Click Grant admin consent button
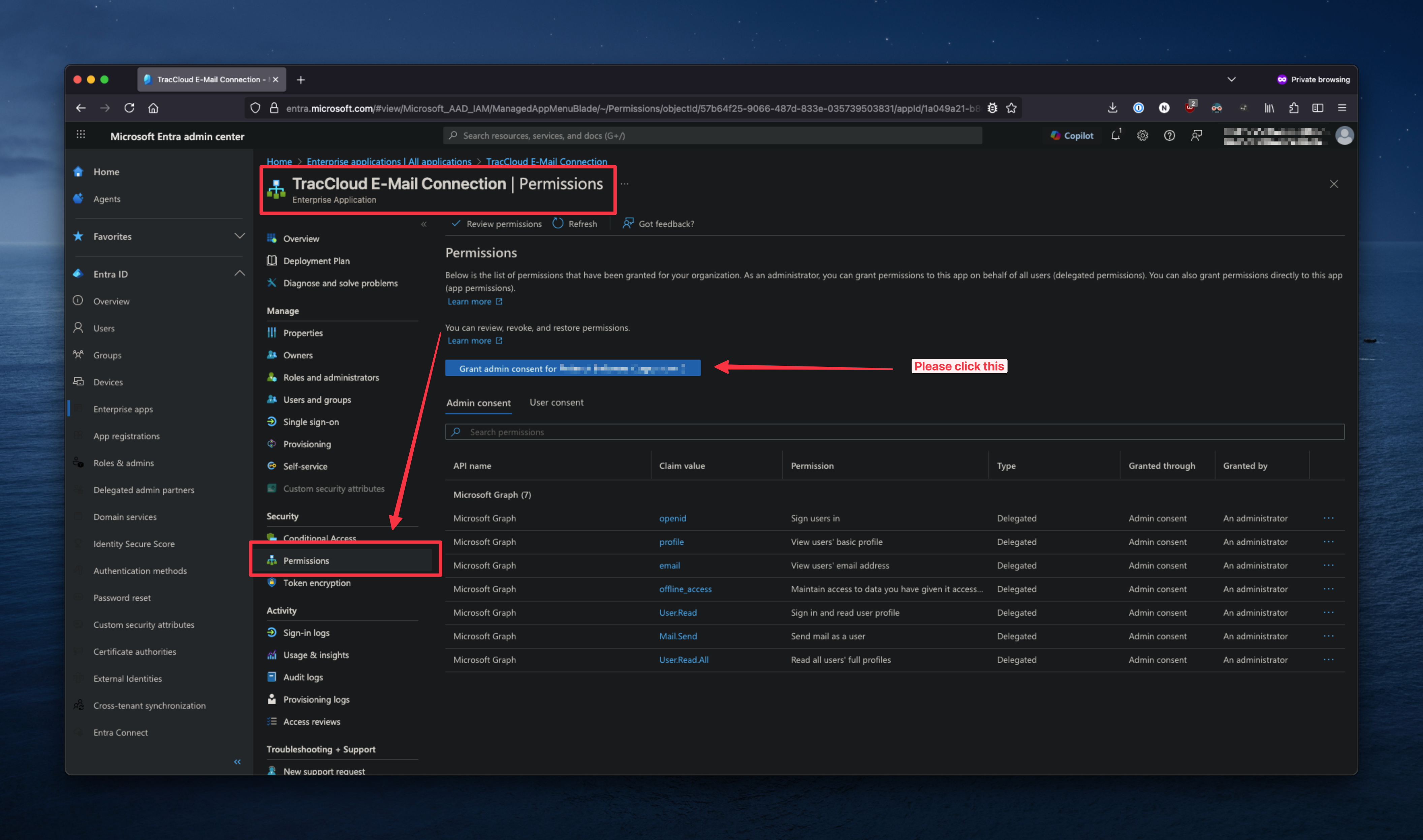 572,368
